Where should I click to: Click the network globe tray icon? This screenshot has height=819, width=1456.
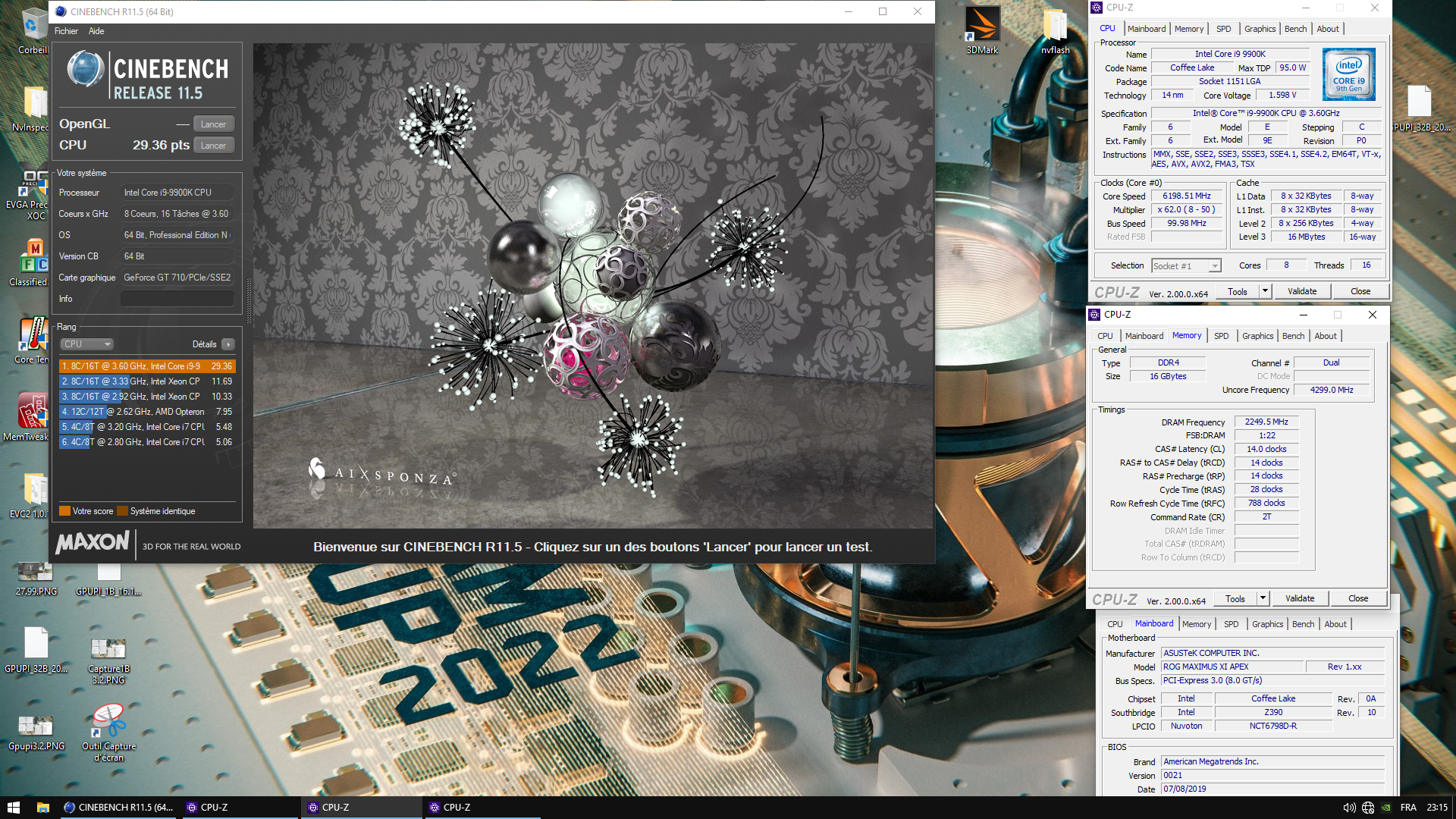click(1368, 808)
